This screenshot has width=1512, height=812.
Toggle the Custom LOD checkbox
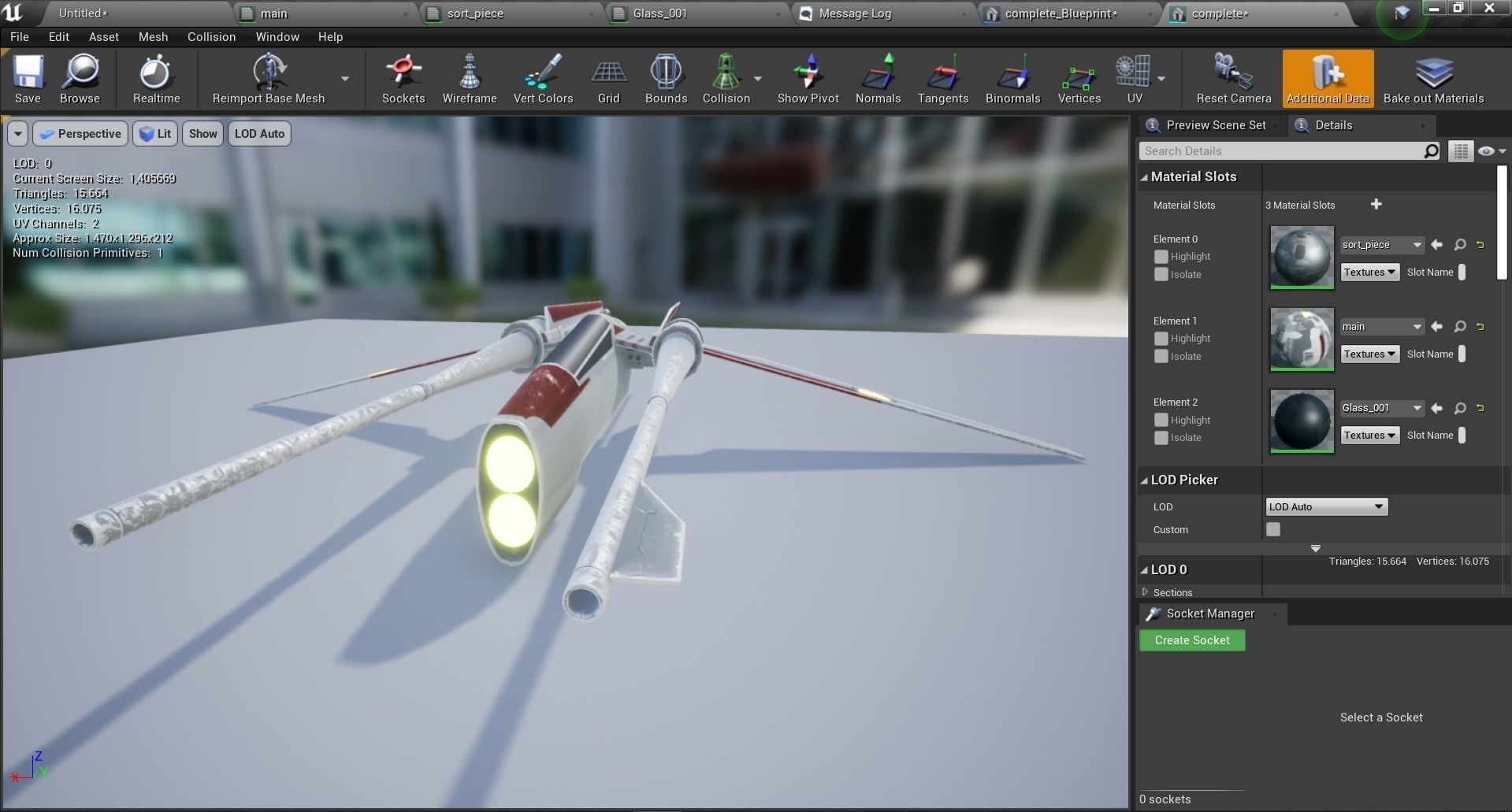[x=1272, y=529]
